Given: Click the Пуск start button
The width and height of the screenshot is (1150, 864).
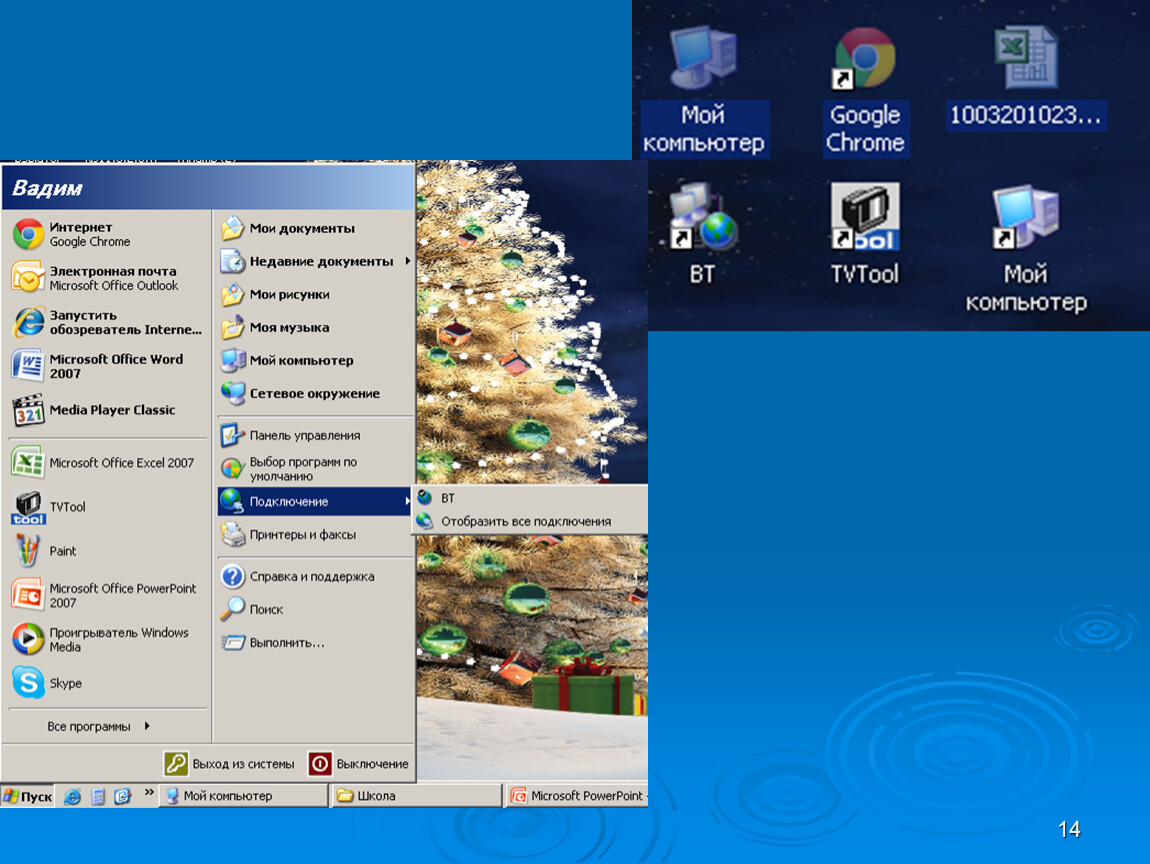Looking at the screenshot, I should 28,797.
